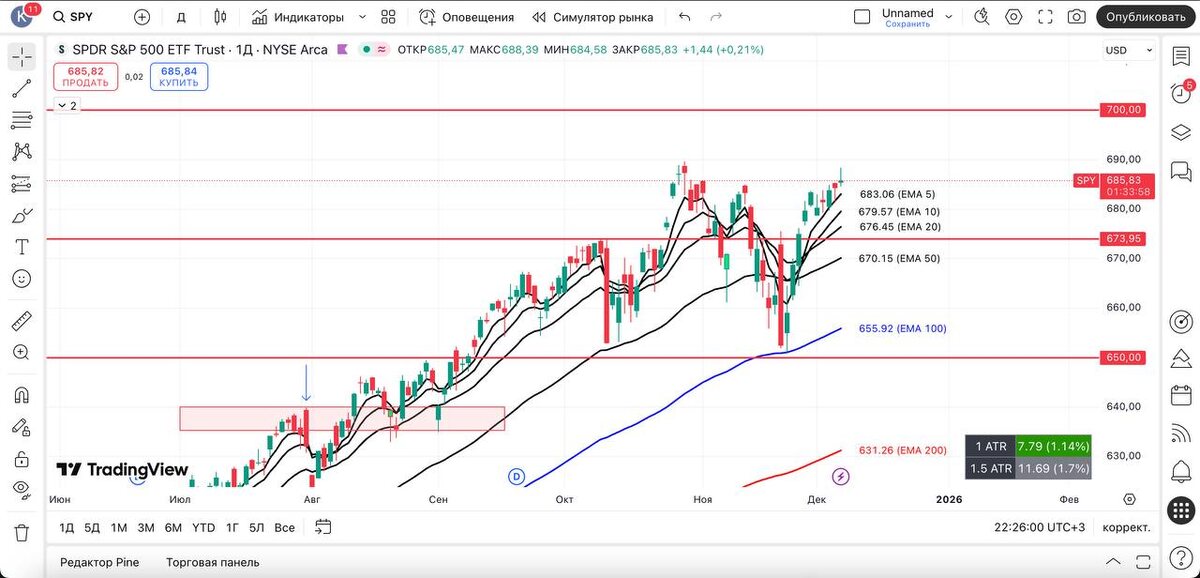Open timezone menu at 22:26:00 UTC+3
Viewport: 1200px width, 578px height.
coord(1038,527)
